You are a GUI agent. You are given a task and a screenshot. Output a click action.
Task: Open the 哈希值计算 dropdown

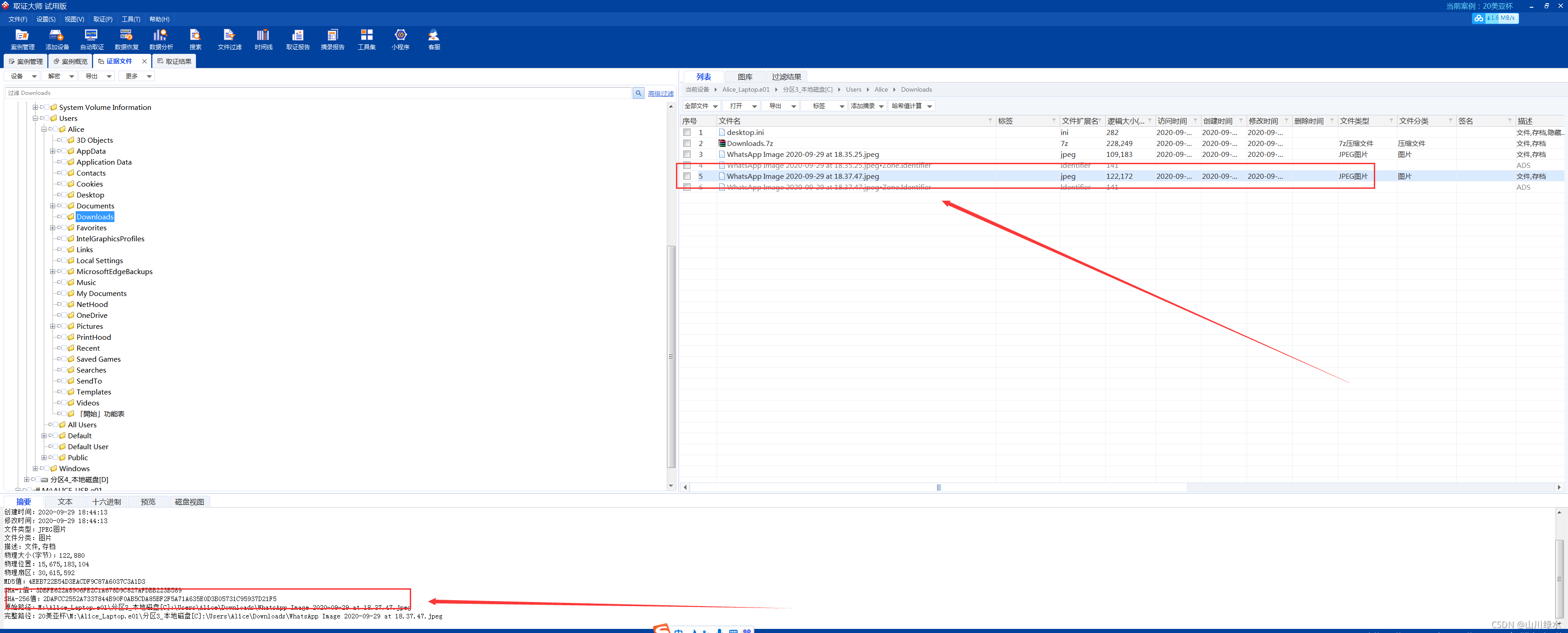coord(912,106)
